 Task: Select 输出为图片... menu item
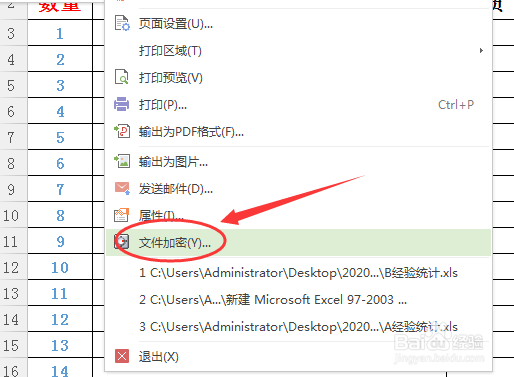point(298,162)
